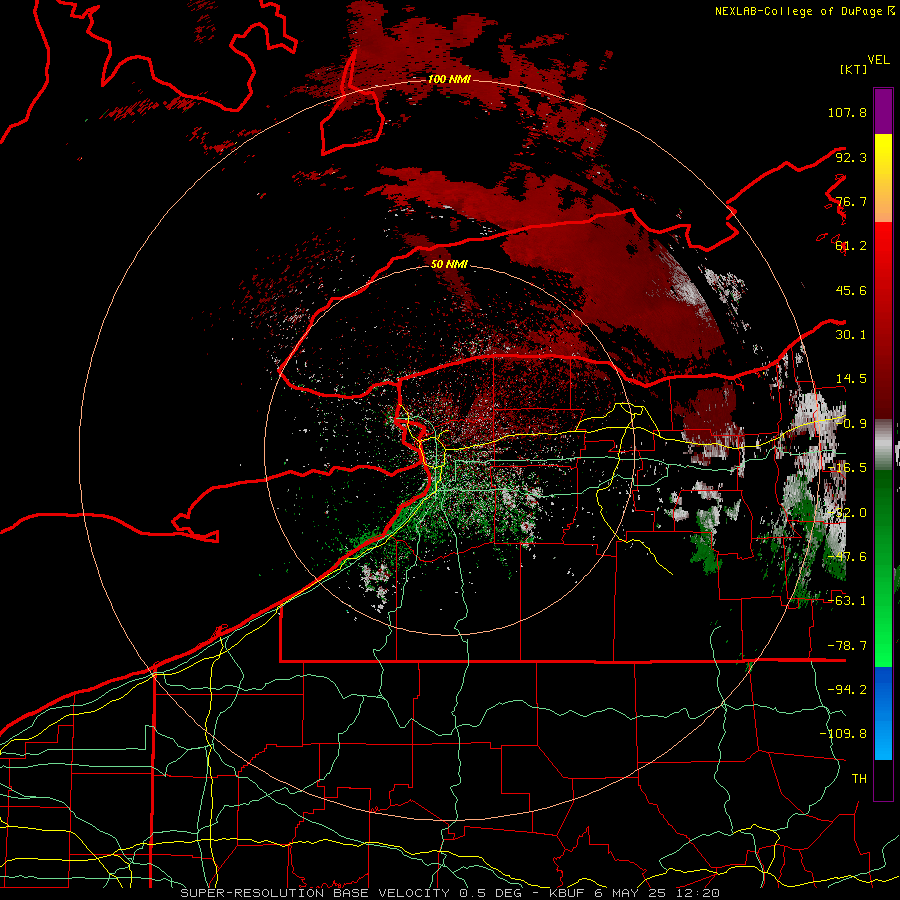The width and height of the screenshot is (900, 900).
Task: Click the 14.5 legend value
Action: [x=851, y=379]
